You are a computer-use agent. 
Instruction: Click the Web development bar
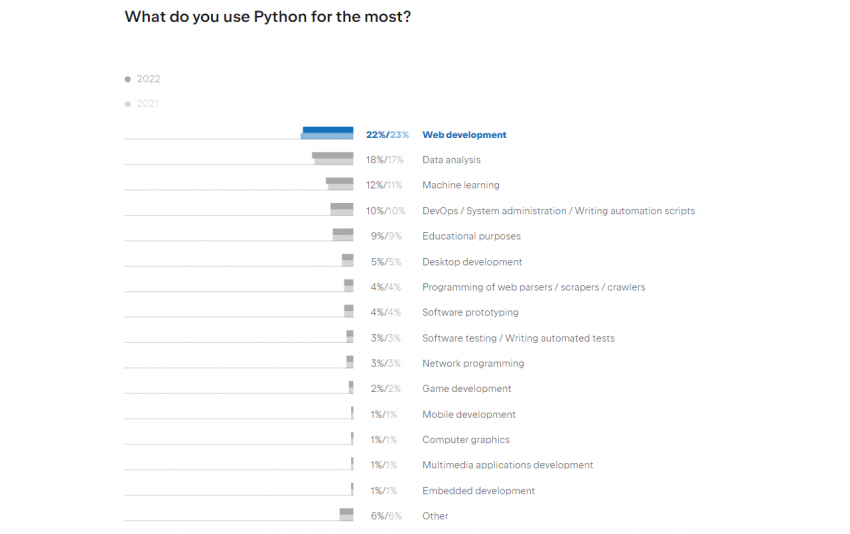click(x=328, y=134)
